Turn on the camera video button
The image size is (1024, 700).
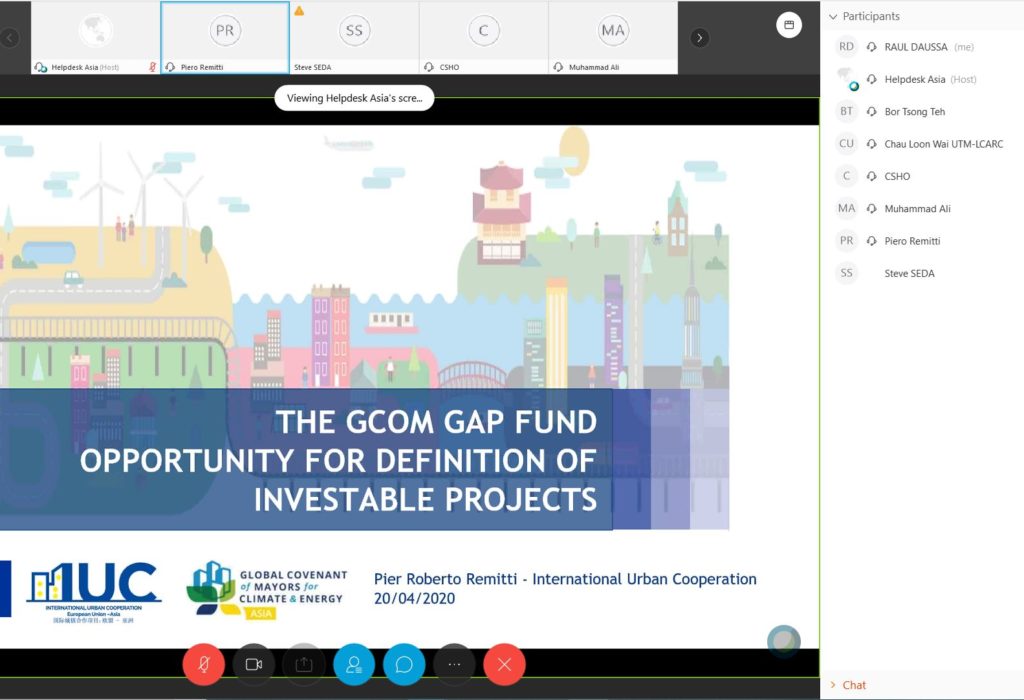[254, 664]
